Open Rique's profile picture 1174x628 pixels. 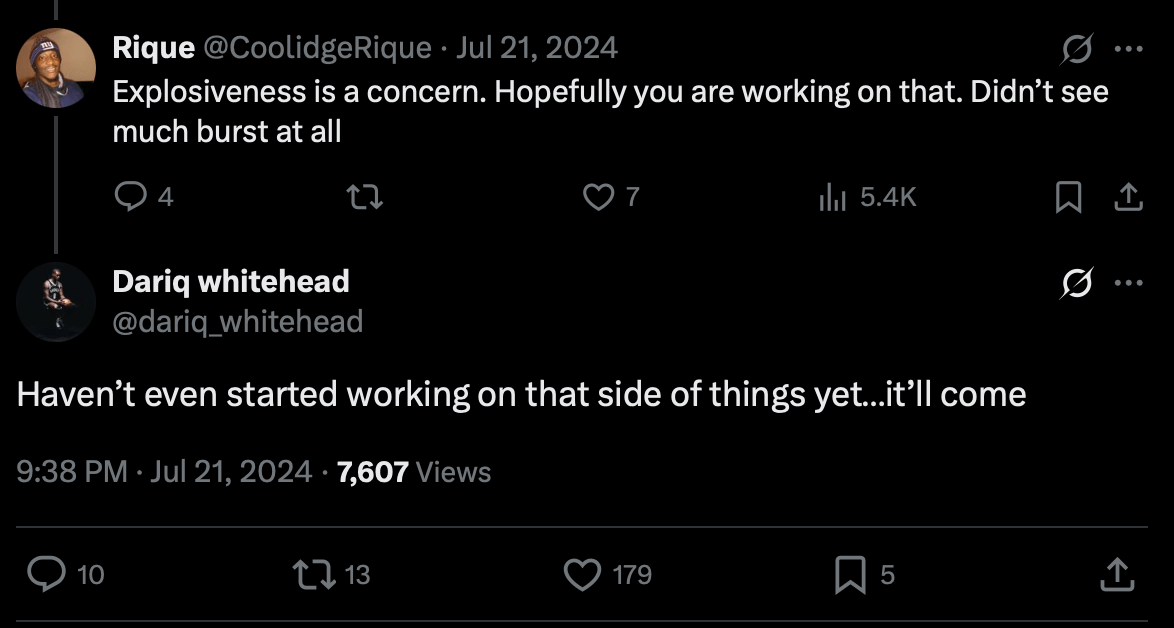pyautogui.click(x=56, y=68)
